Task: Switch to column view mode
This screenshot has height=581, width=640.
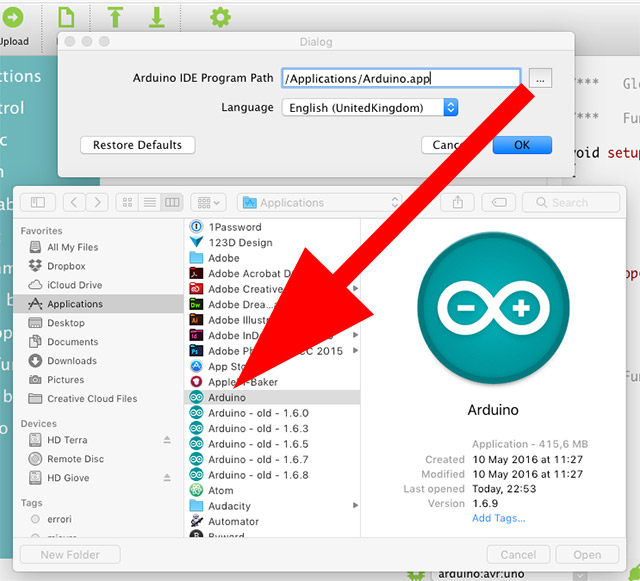Action: point(172,202)
